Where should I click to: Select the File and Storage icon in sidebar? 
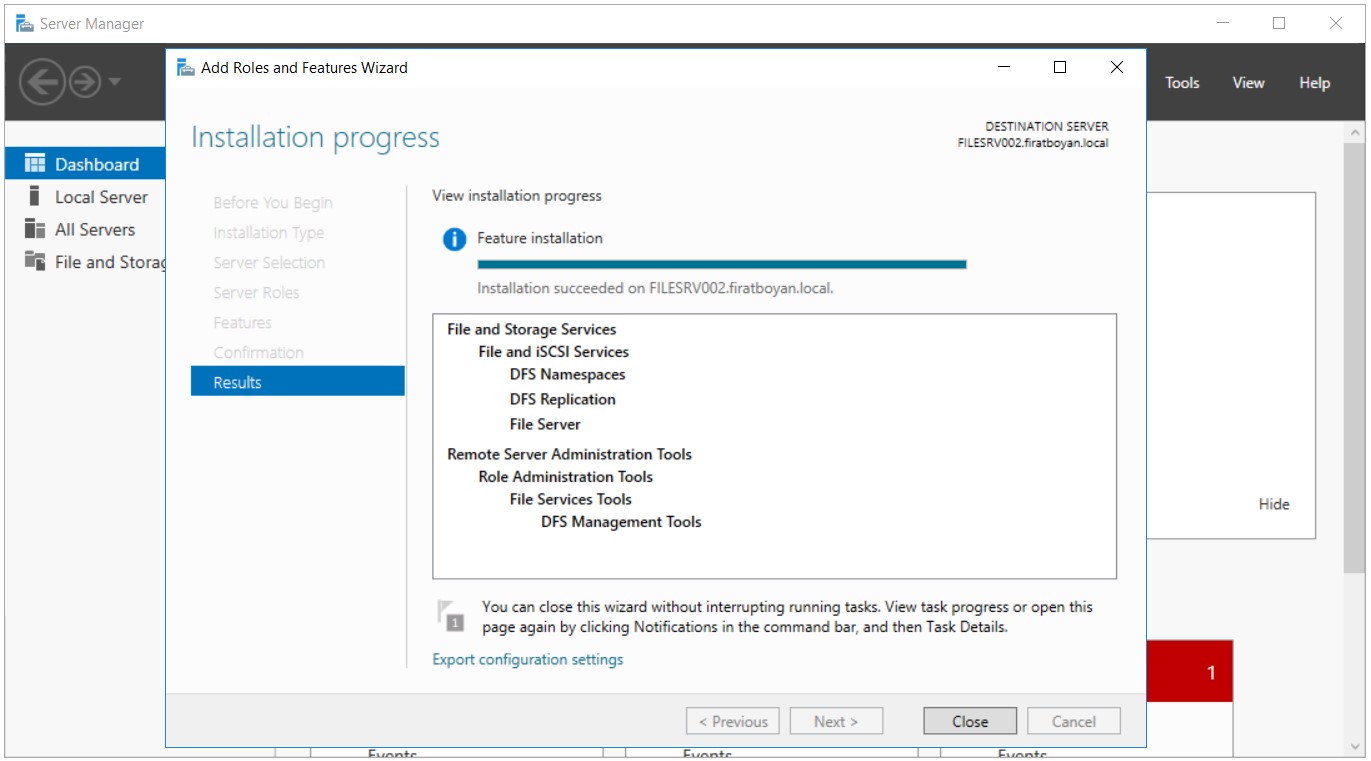pyautogui.click(x=35, y=261)
